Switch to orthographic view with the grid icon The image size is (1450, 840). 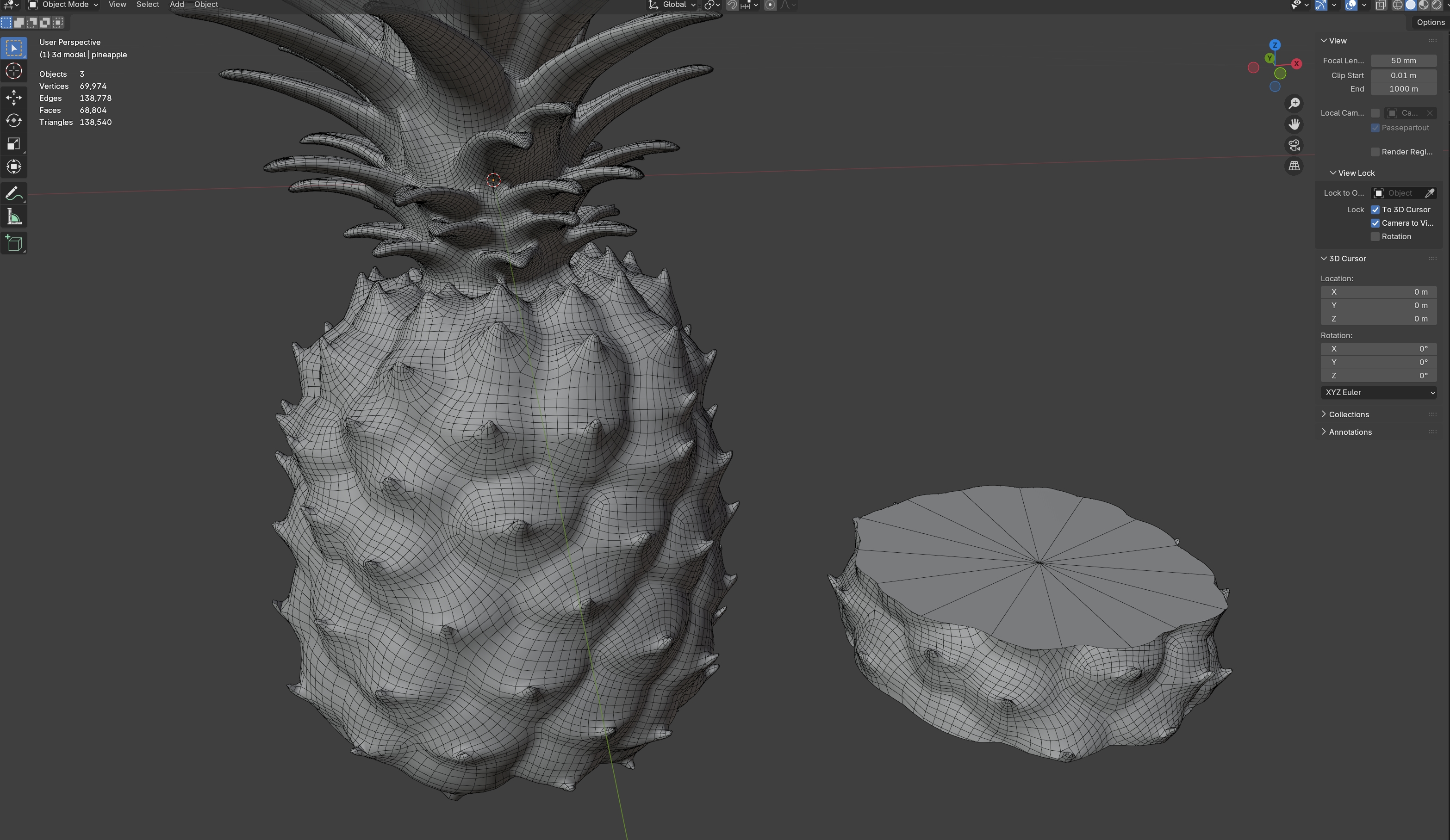[x=1294, y=166]
